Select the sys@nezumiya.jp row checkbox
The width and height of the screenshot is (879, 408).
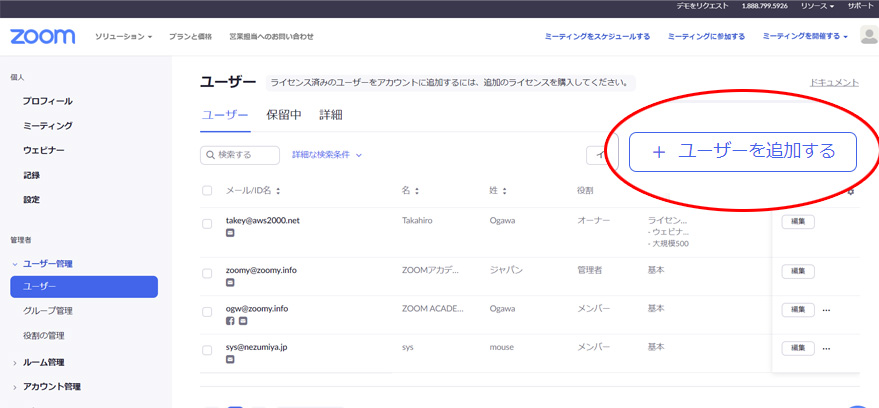pyautogui.click(x=207, y=350)
